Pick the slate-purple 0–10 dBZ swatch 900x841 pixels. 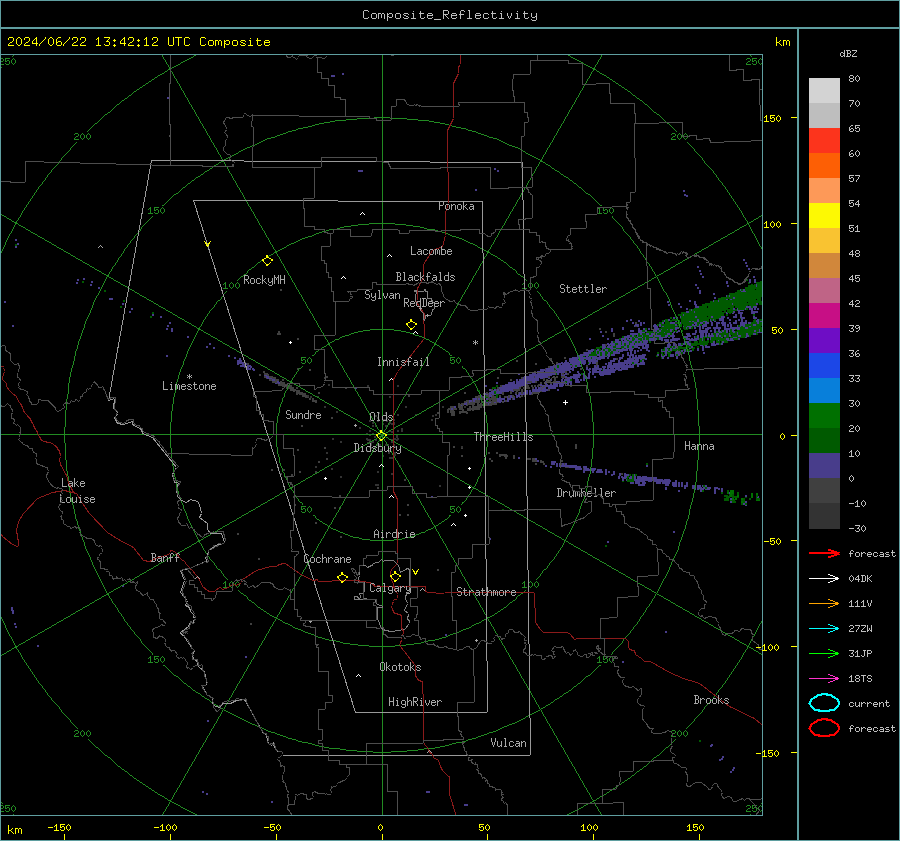[x=824, y=466]
